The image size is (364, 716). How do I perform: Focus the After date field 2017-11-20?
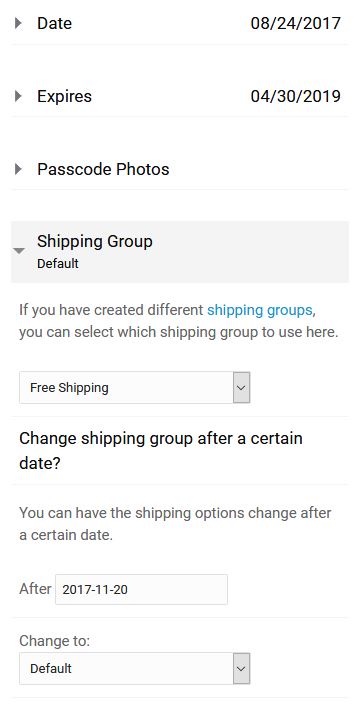pos(141,589)
